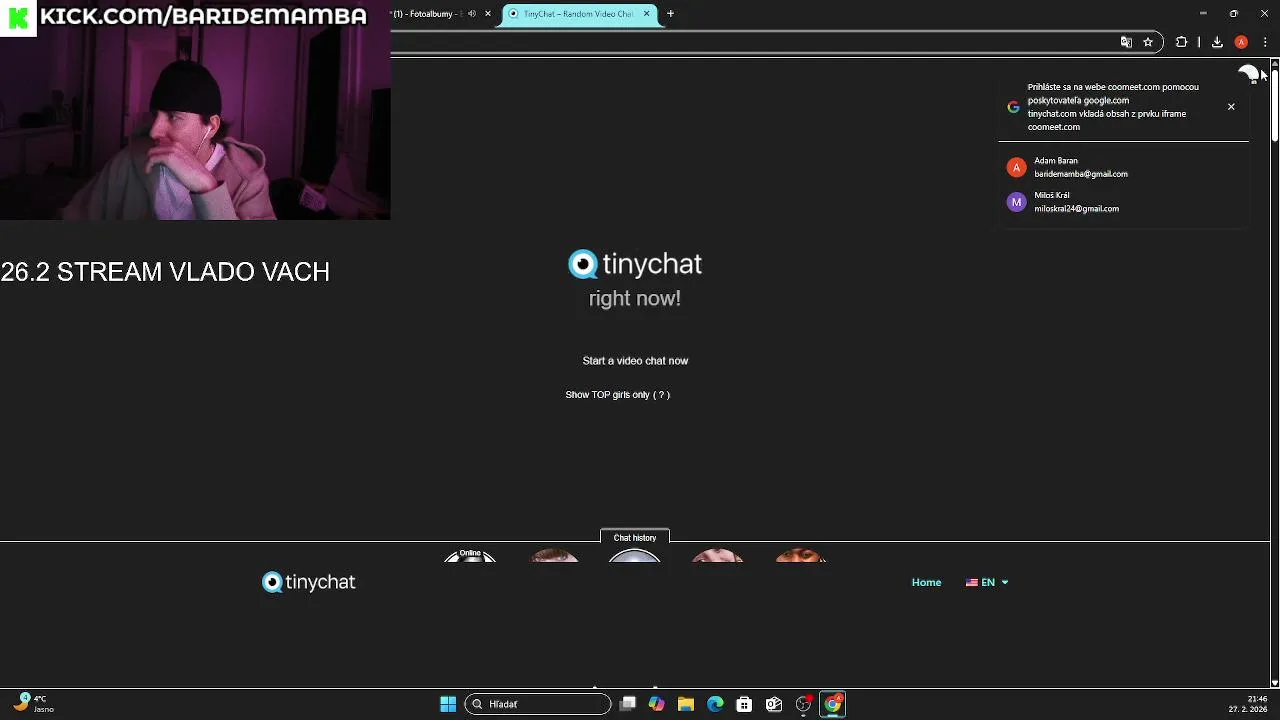Choose the Miloš Král Google account

[1124, 202]
